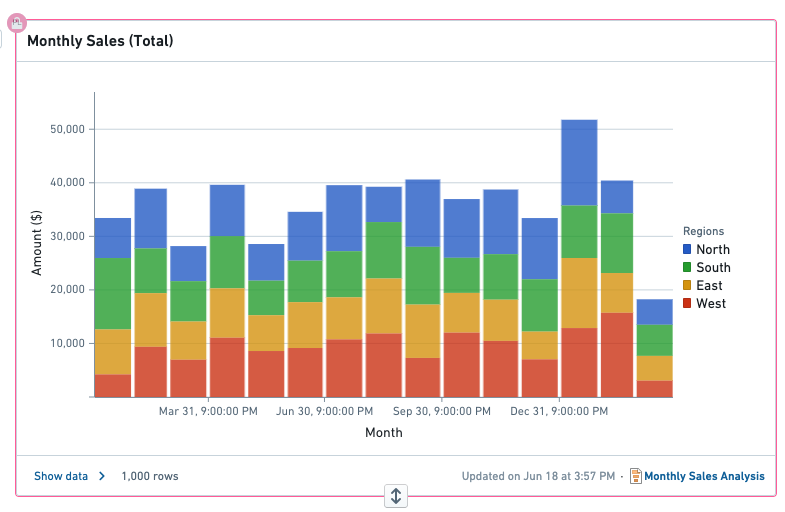
Task: Toggle the East legend orange swatch
Action: pos(687,285)
